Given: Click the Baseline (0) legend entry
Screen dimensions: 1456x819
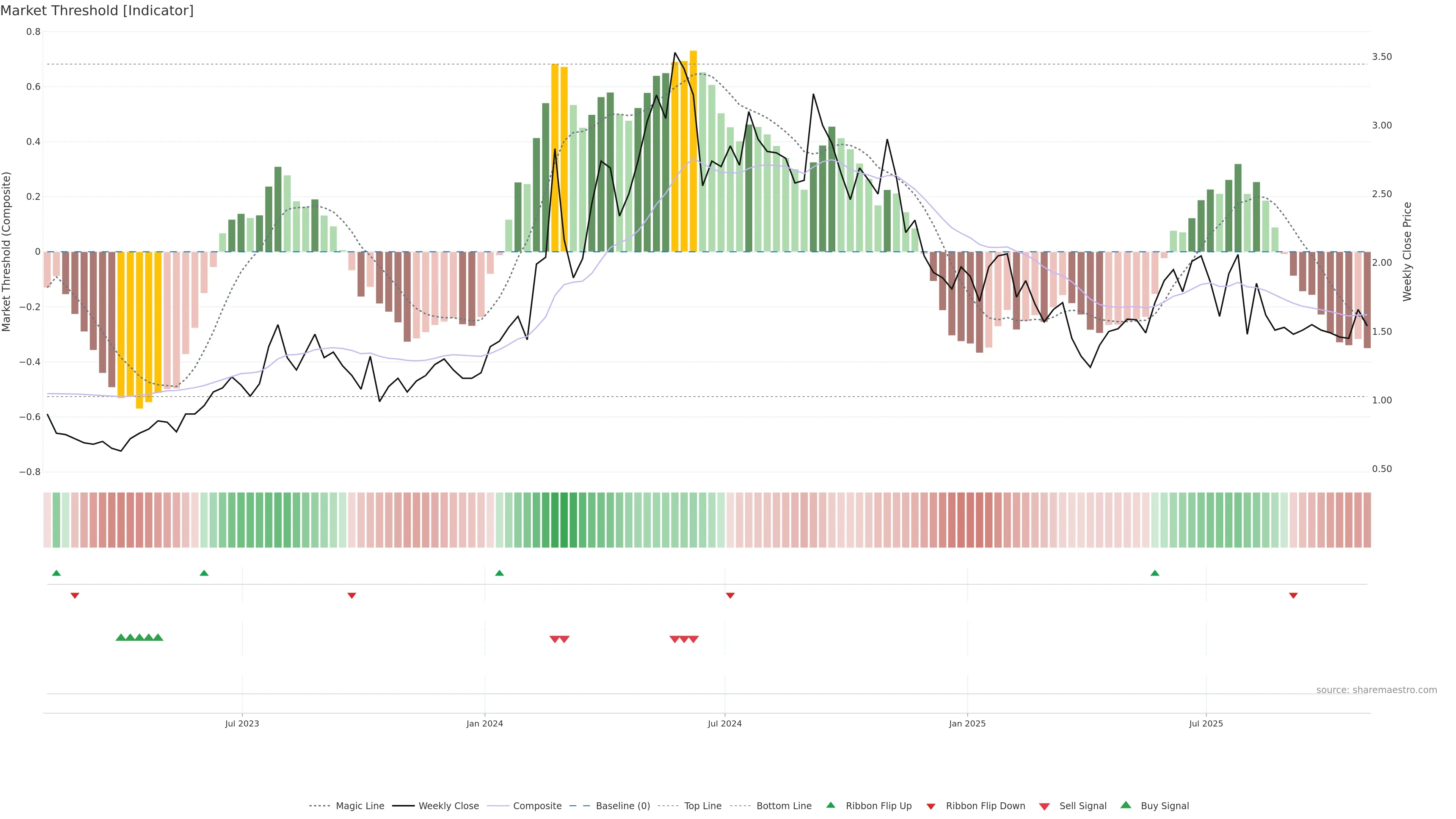Looking at the screenshot, I should click(x=623, y=806).
